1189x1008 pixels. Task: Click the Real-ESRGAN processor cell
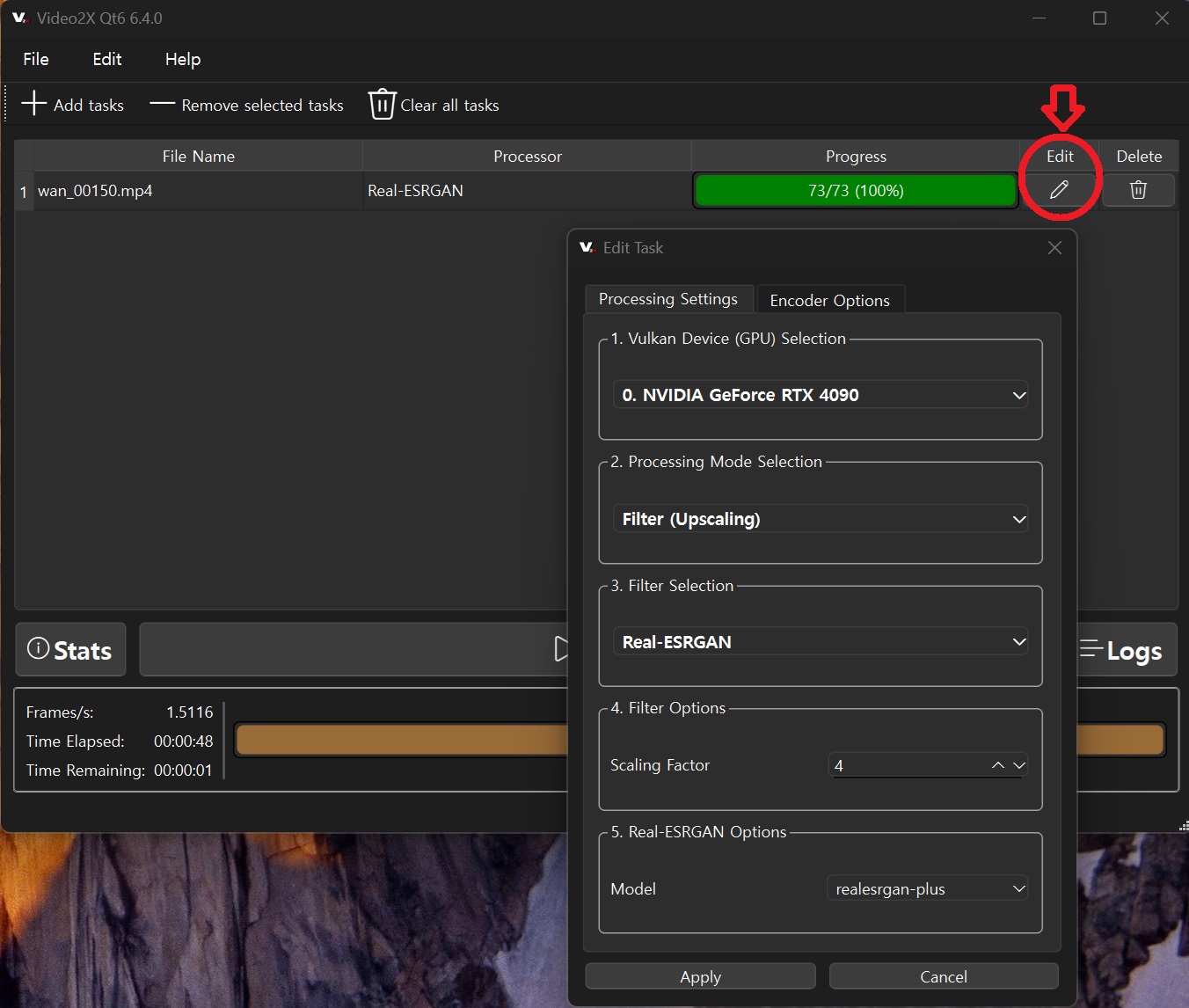tap(527, 190)
